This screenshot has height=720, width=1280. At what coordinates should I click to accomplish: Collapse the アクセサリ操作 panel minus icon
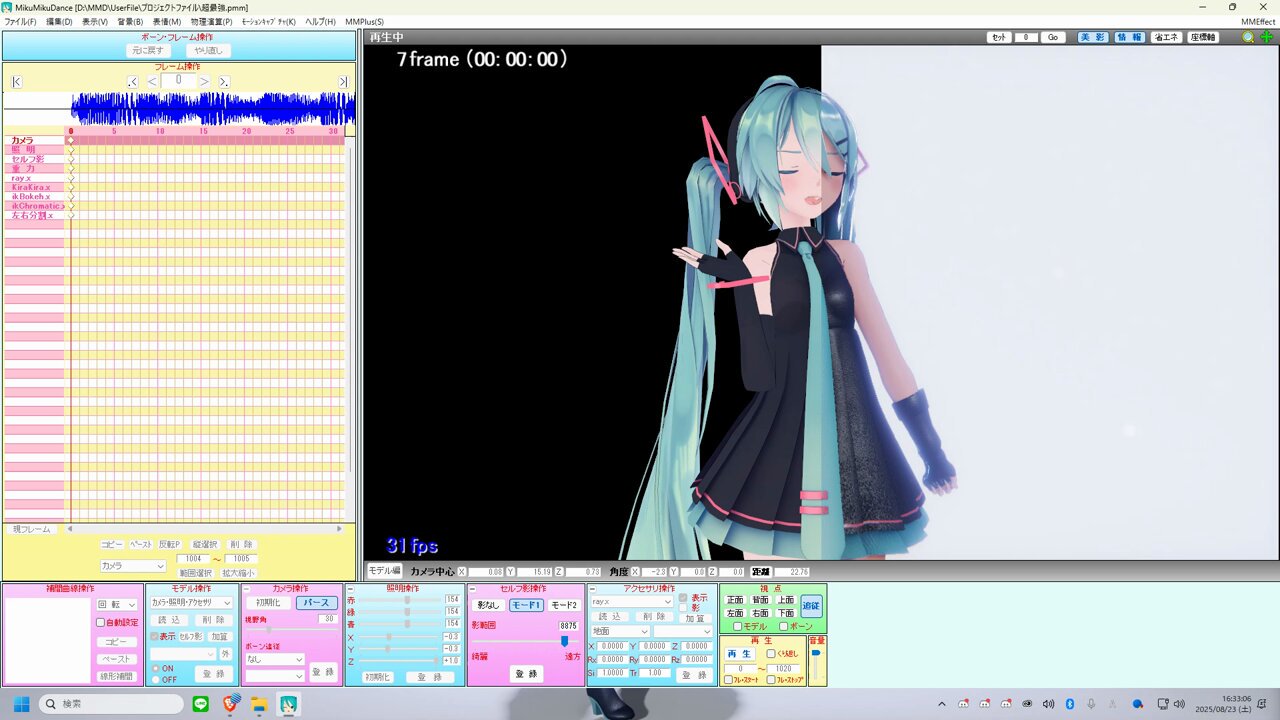point(592,589)
